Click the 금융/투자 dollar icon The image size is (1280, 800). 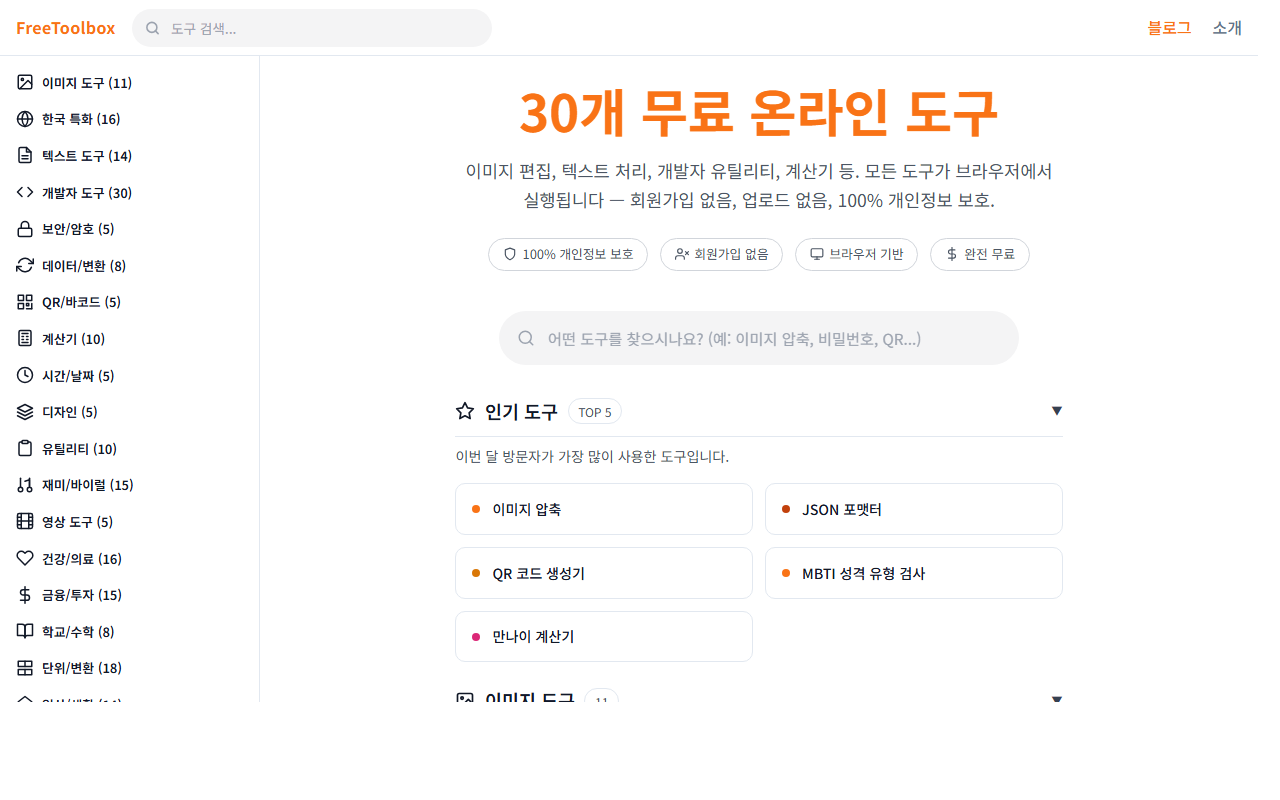[24, 594]
